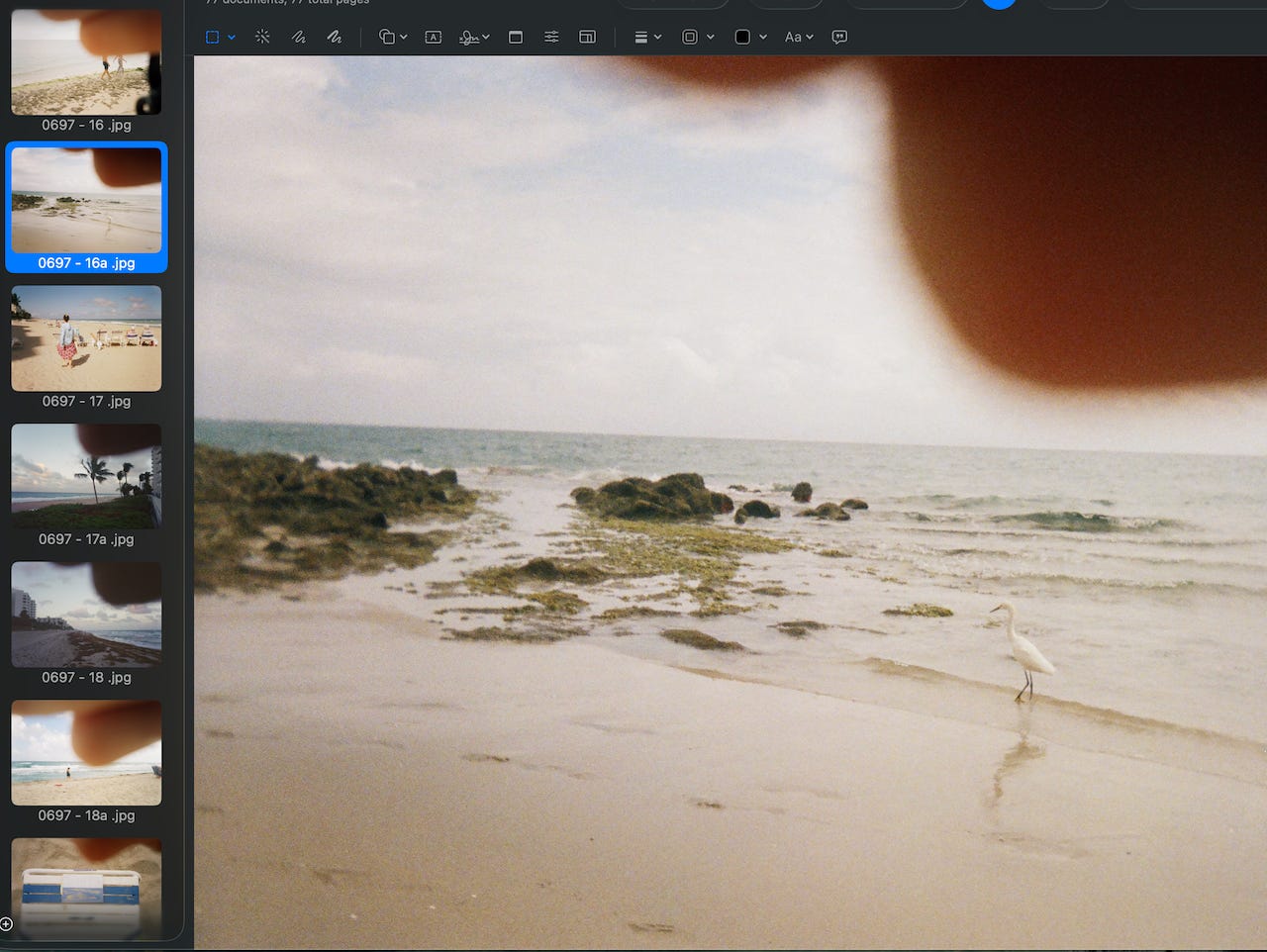The height and width of the screenshot is (952, 1267).
Task: Expand the Sign dropdown chevron
Action: [486, 38]
